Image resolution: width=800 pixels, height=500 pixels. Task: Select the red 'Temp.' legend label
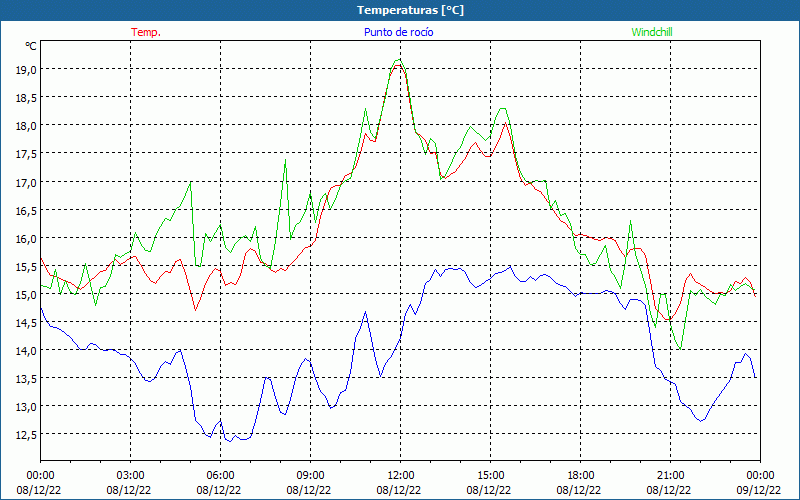pos(146,32)
